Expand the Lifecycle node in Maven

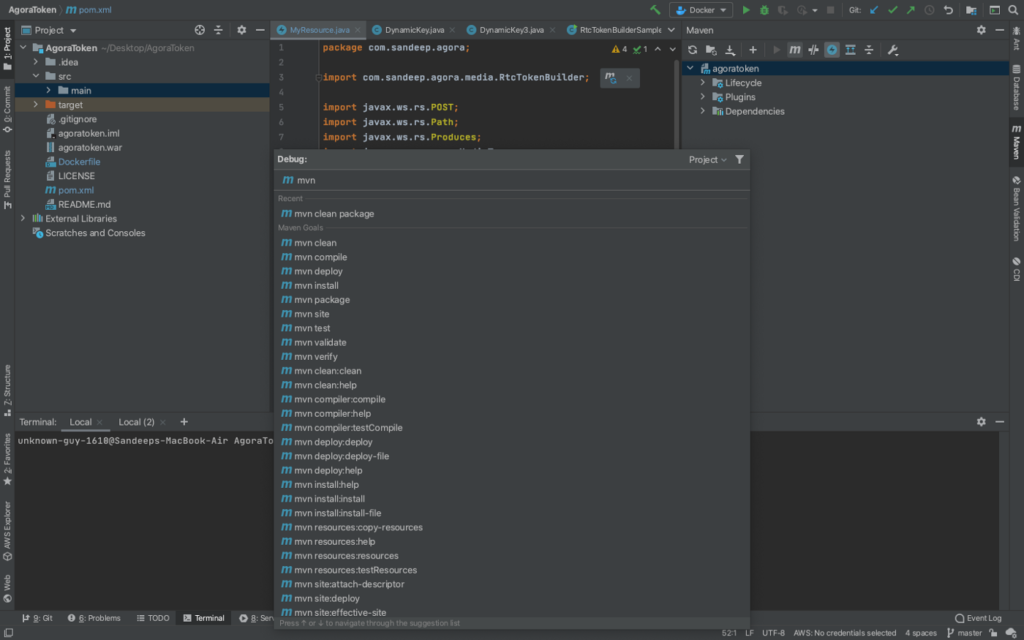click(703, 83)
